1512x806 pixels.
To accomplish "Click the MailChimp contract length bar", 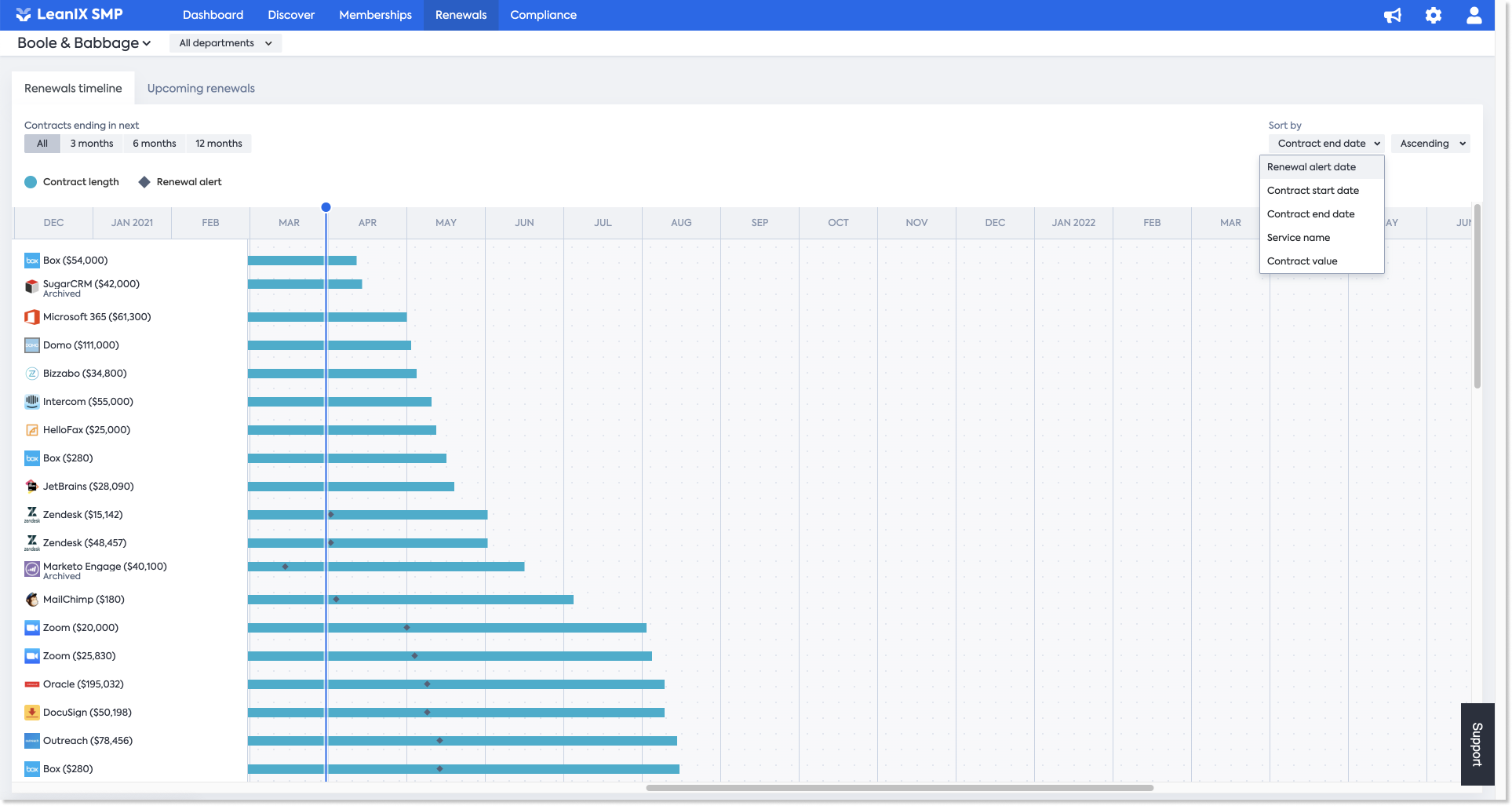I will tap(410, 600).
